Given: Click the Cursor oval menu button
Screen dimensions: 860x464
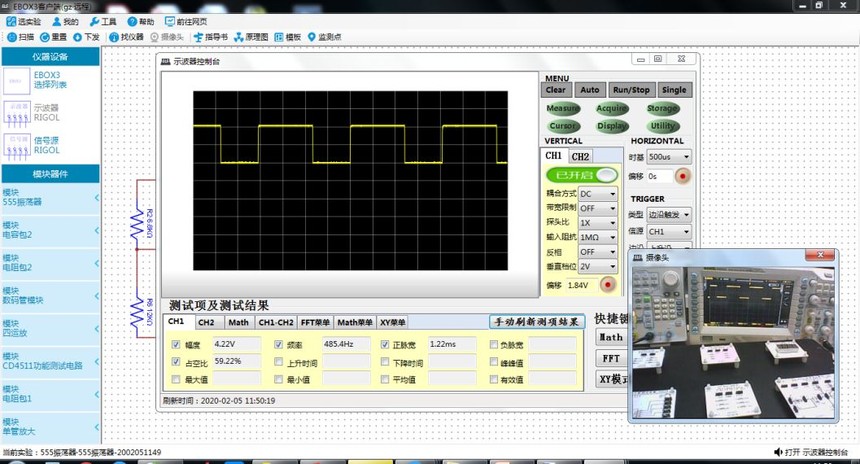Looking at the screenshot, I should 563,126.
